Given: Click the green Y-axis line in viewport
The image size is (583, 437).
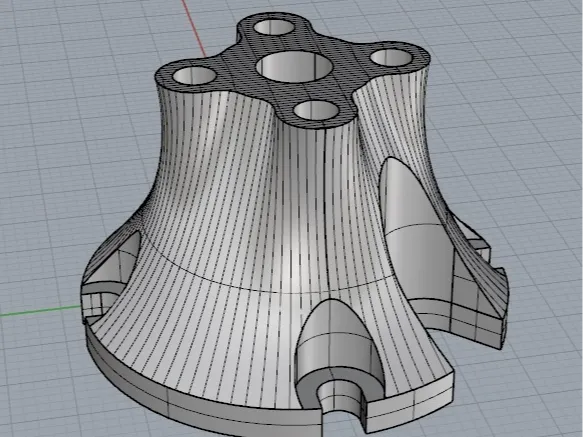Looking at the screenshot, I should click(x=40, y=311).
